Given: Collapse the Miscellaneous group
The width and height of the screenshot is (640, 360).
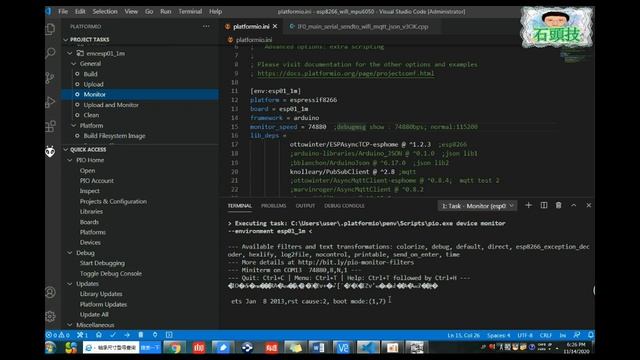Looking at the screenshot, I should pyautogui.click(x=70, y=325).
